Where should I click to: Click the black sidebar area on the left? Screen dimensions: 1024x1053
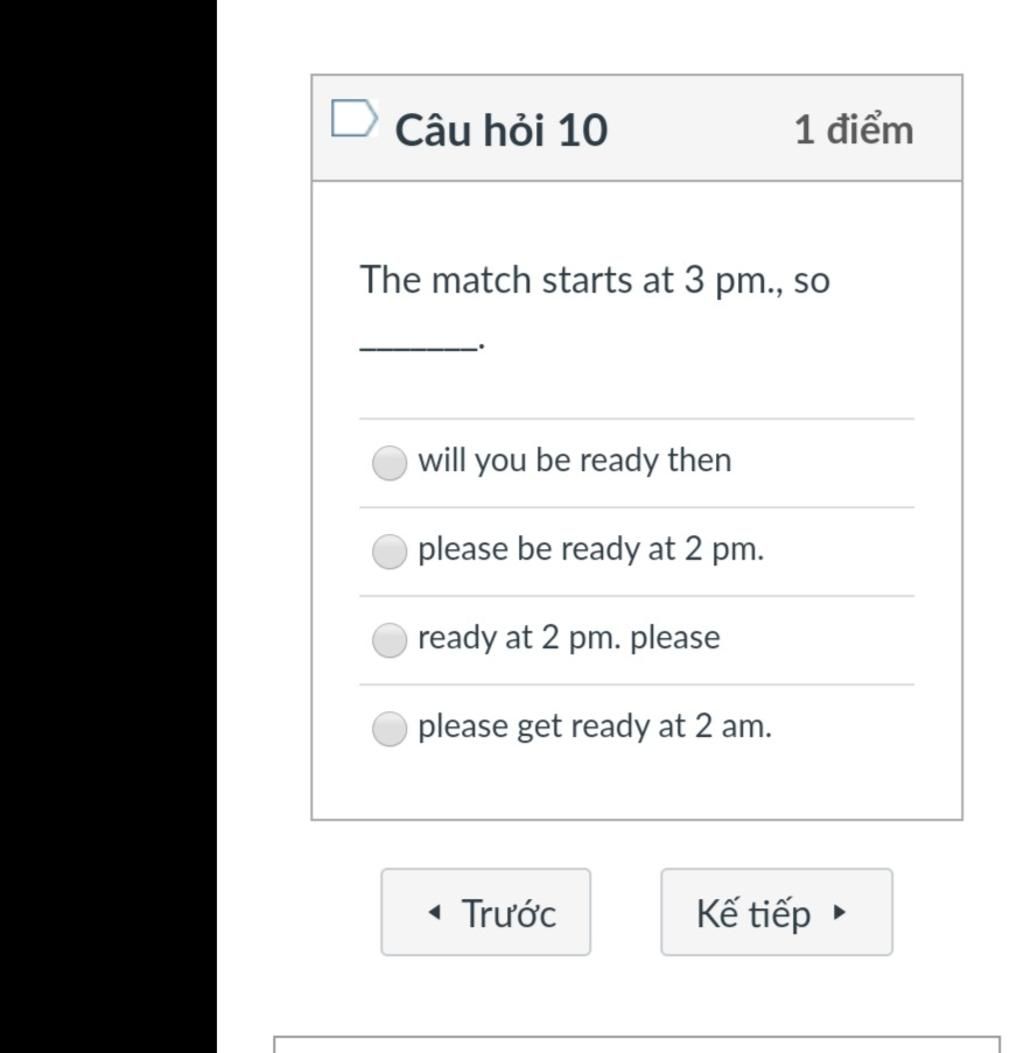point(108,526)
